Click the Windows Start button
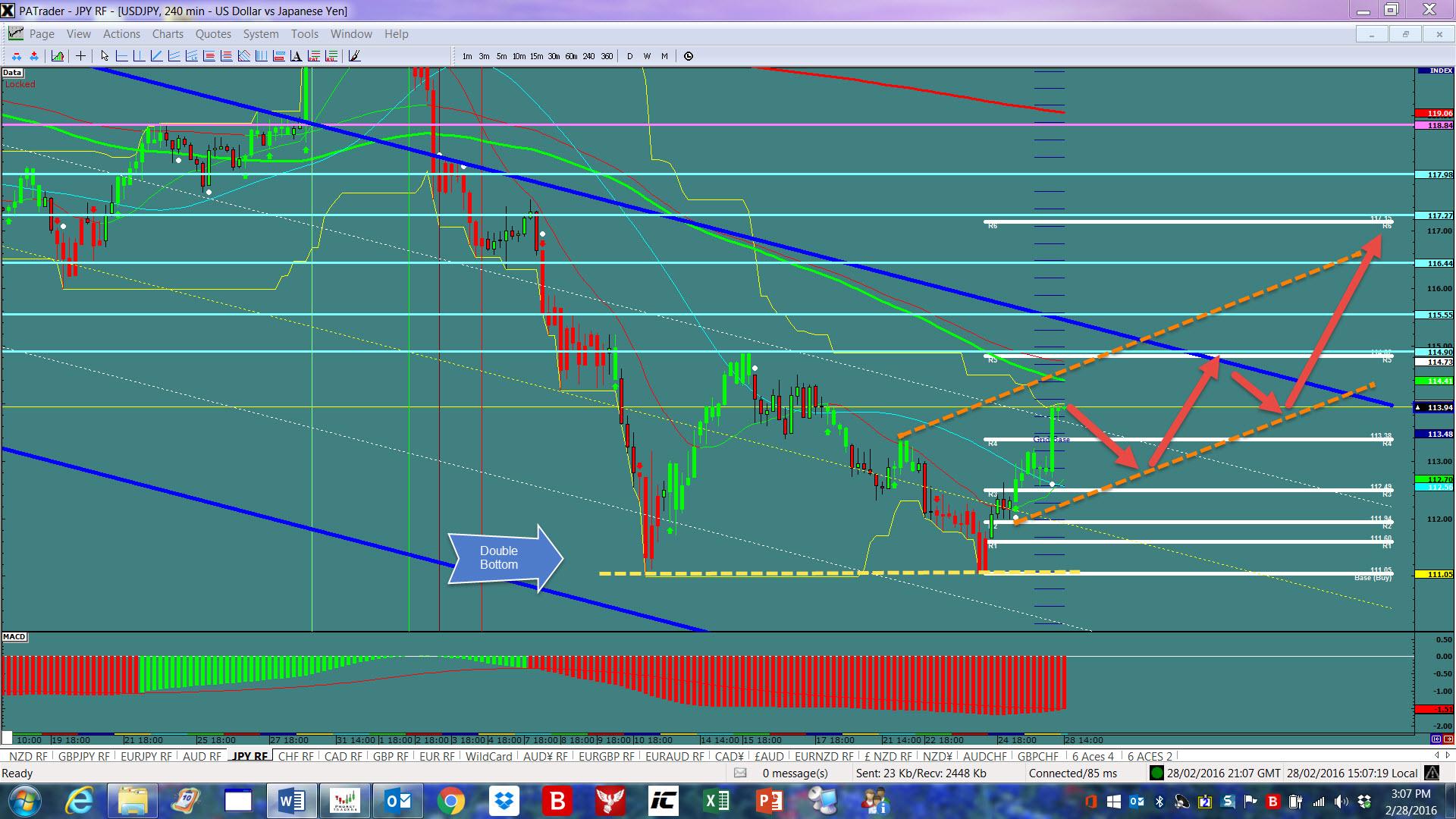Viewport: 1456px width, 819px height. (24, 801)
